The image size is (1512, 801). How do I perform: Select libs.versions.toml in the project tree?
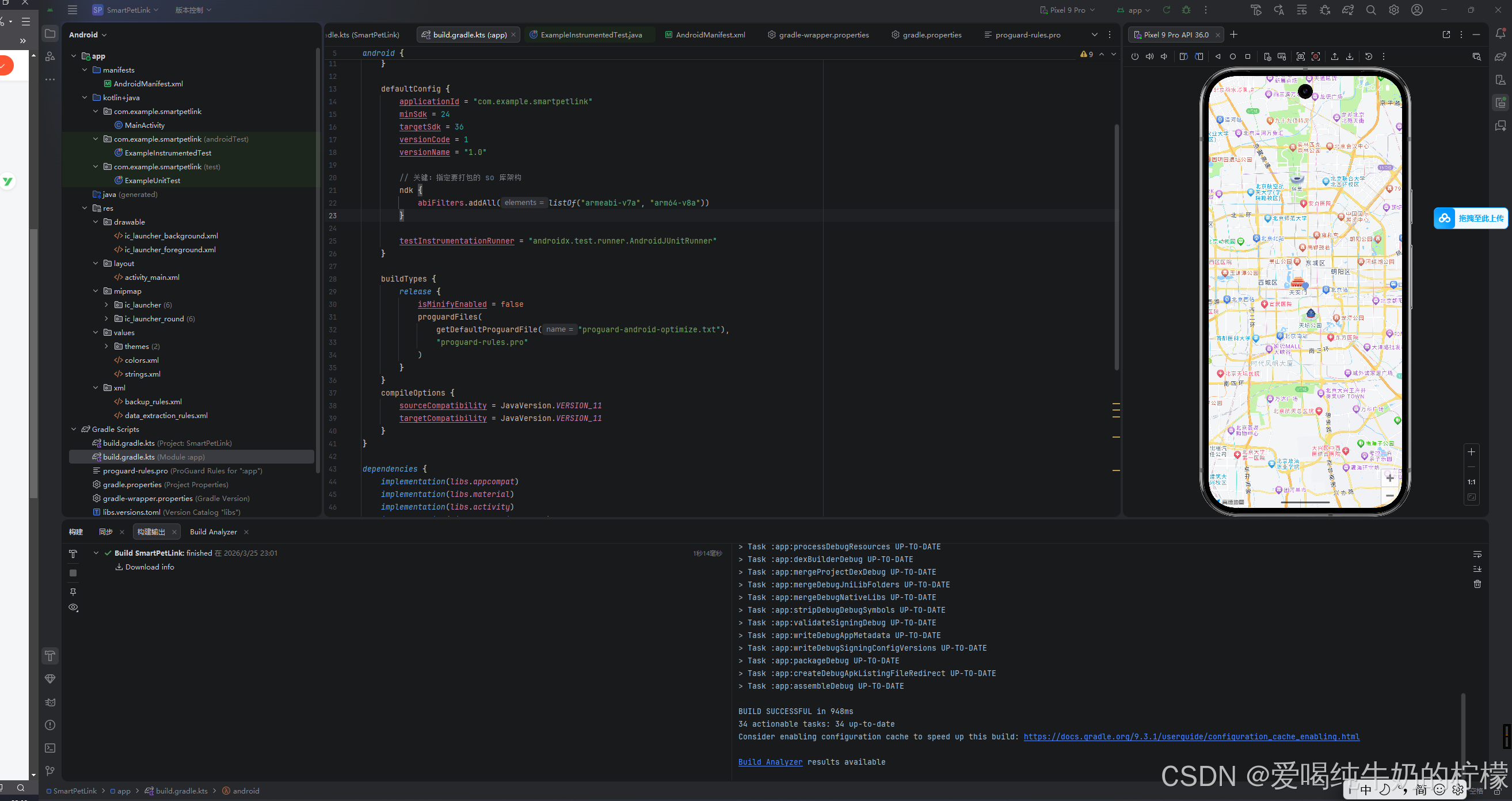131,512
